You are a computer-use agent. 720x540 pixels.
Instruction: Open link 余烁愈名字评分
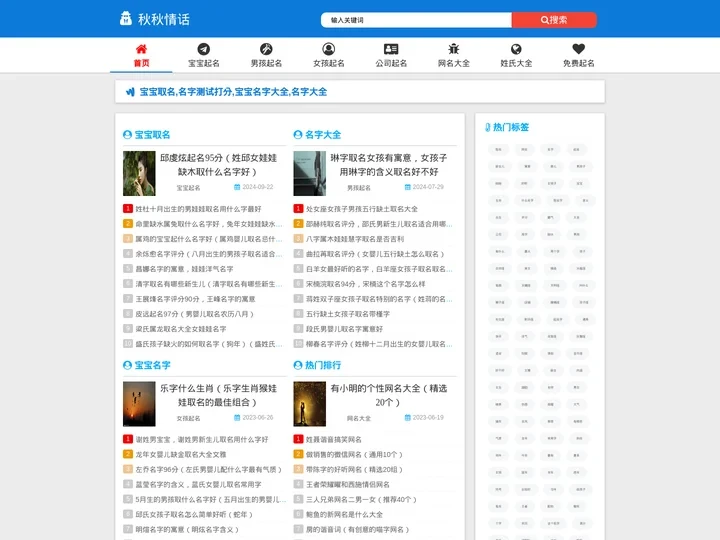(208, 254)
